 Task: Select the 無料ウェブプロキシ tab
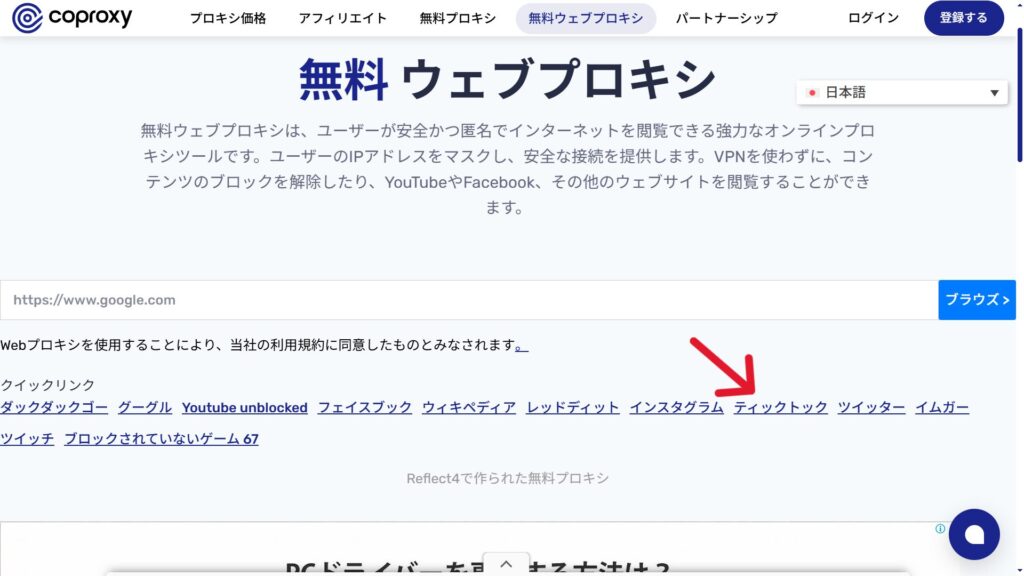pos(585,18)
